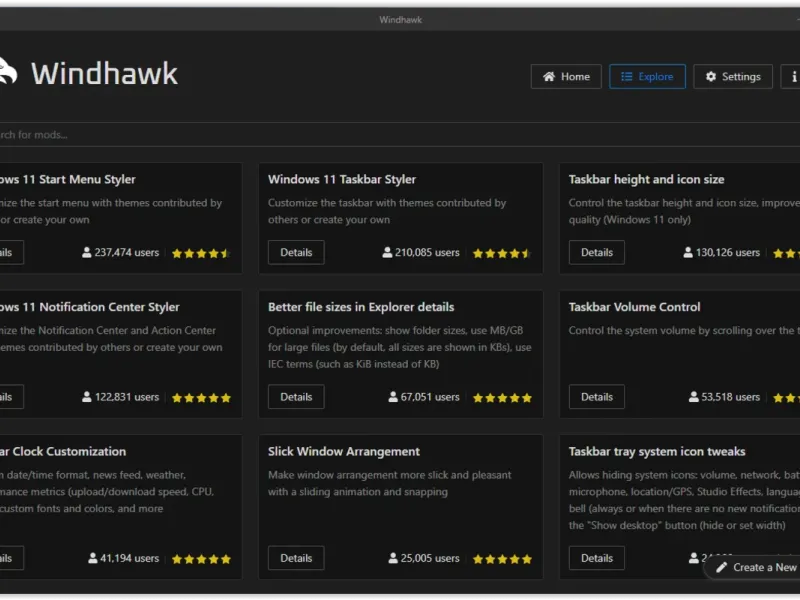Open Details for Taskbar tray system icon tweaks
Viewport: 800px width, 600px height.
point(596,558)
